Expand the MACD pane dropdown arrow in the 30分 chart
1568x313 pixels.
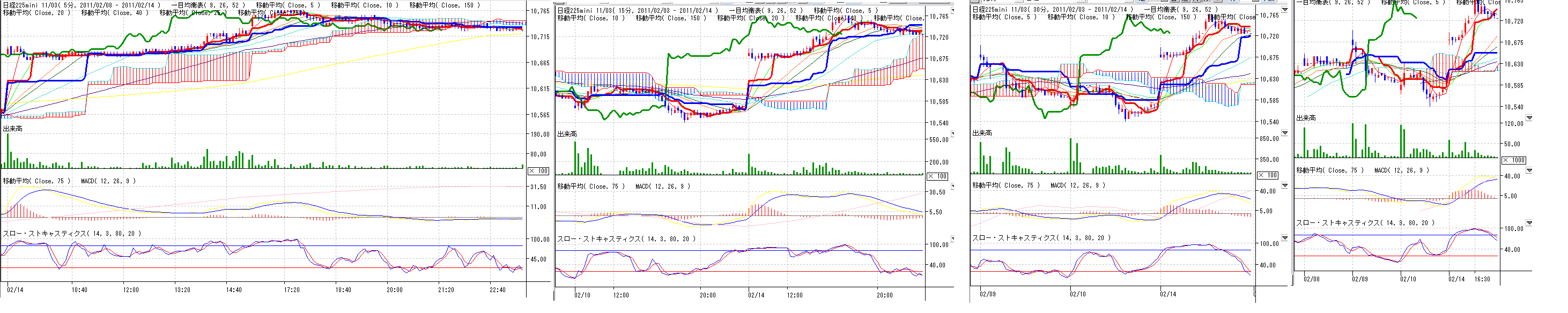[1284, 185]
